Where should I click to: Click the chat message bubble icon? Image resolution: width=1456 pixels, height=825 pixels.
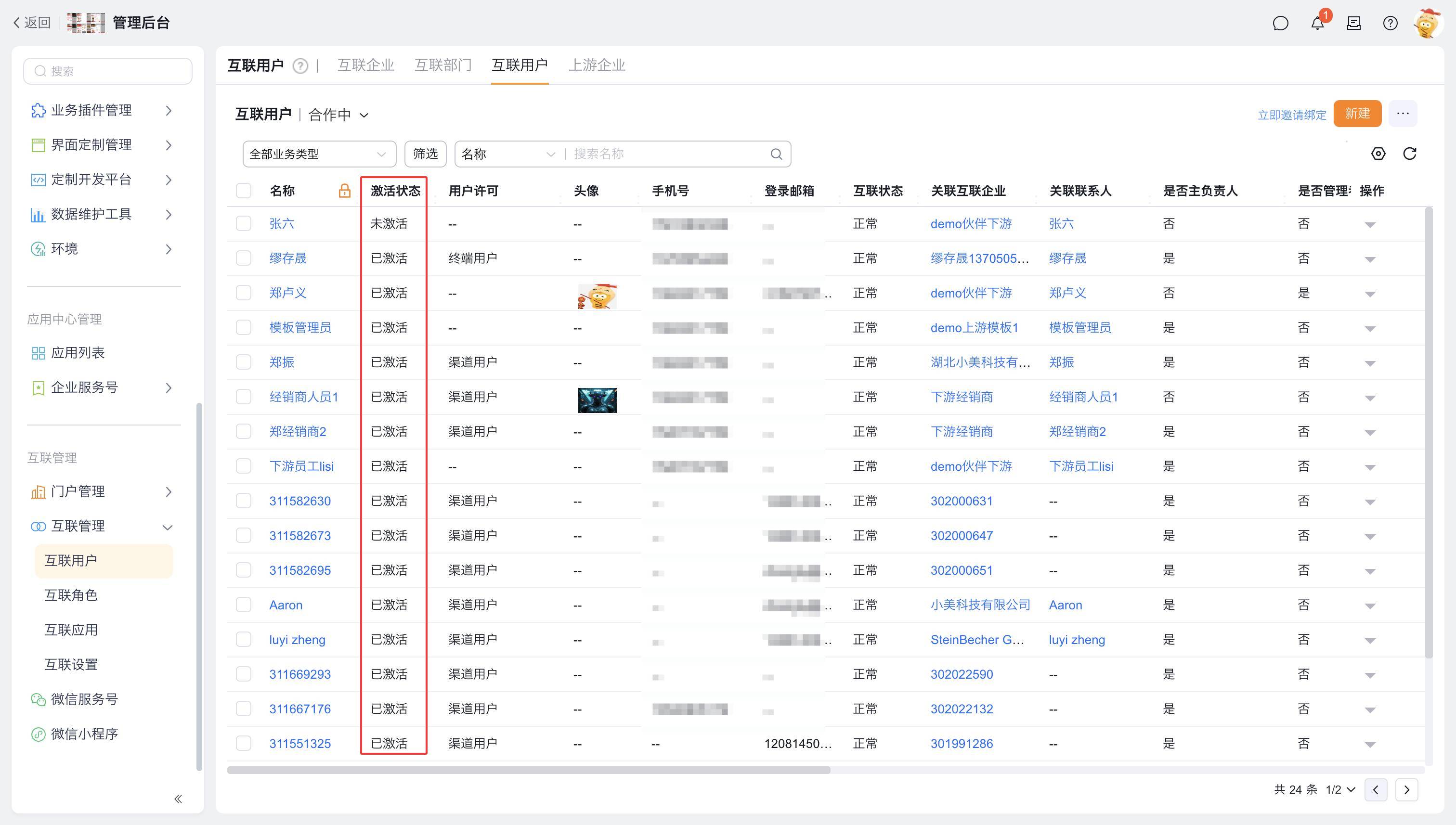click(1280, 23)
